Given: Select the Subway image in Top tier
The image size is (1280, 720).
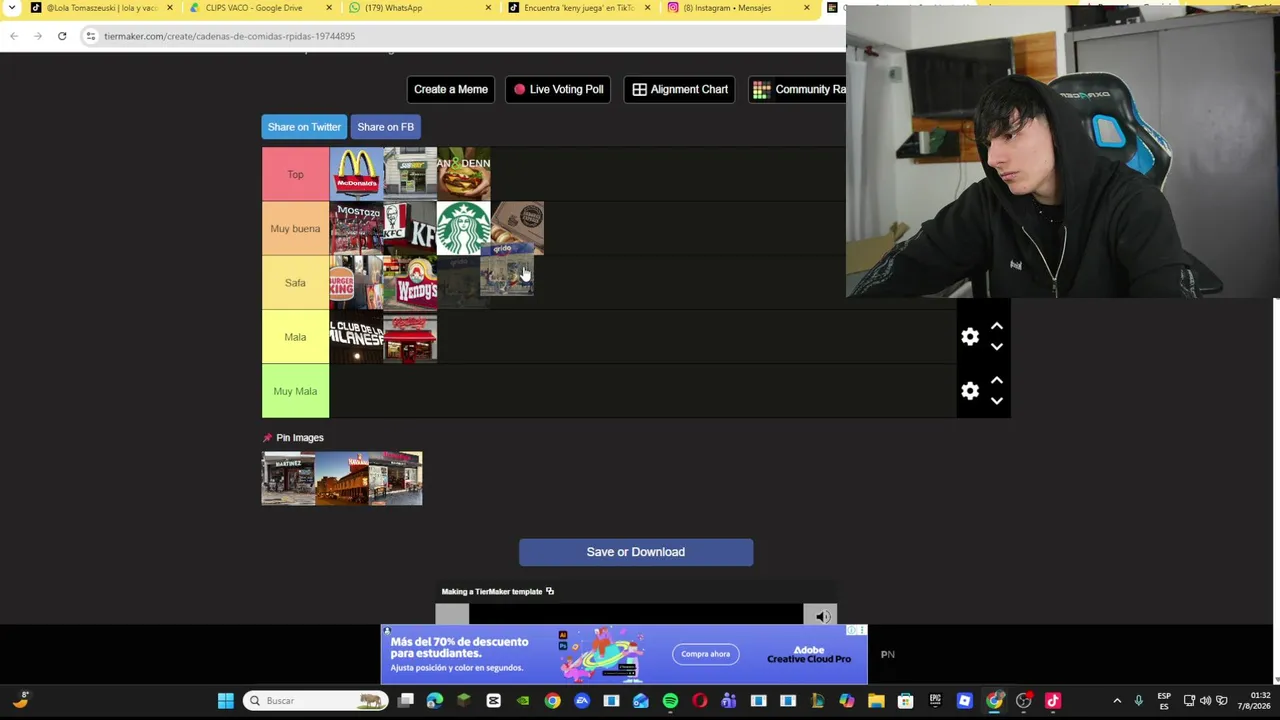Looking at the screenshot, I should pyautogui.click(x=410, y=174).
